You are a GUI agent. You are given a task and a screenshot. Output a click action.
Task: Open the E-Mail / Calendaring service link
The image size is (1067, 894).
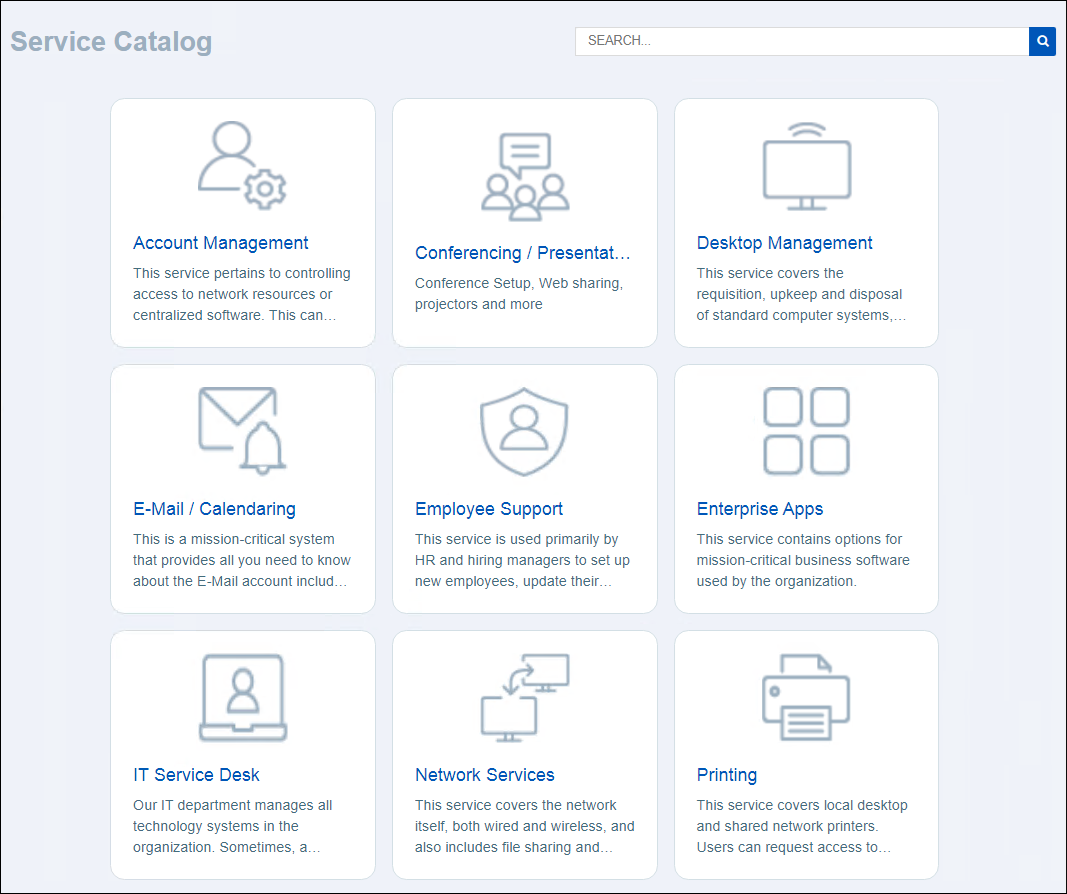pyautogui.click(x=214, y=509)
